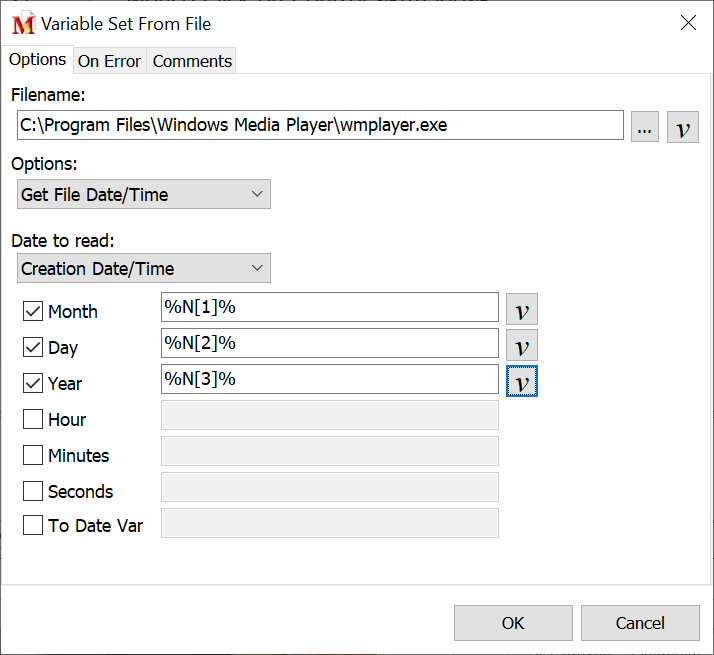
Task: Open the Comments tab
Action: tap(192, 61)
